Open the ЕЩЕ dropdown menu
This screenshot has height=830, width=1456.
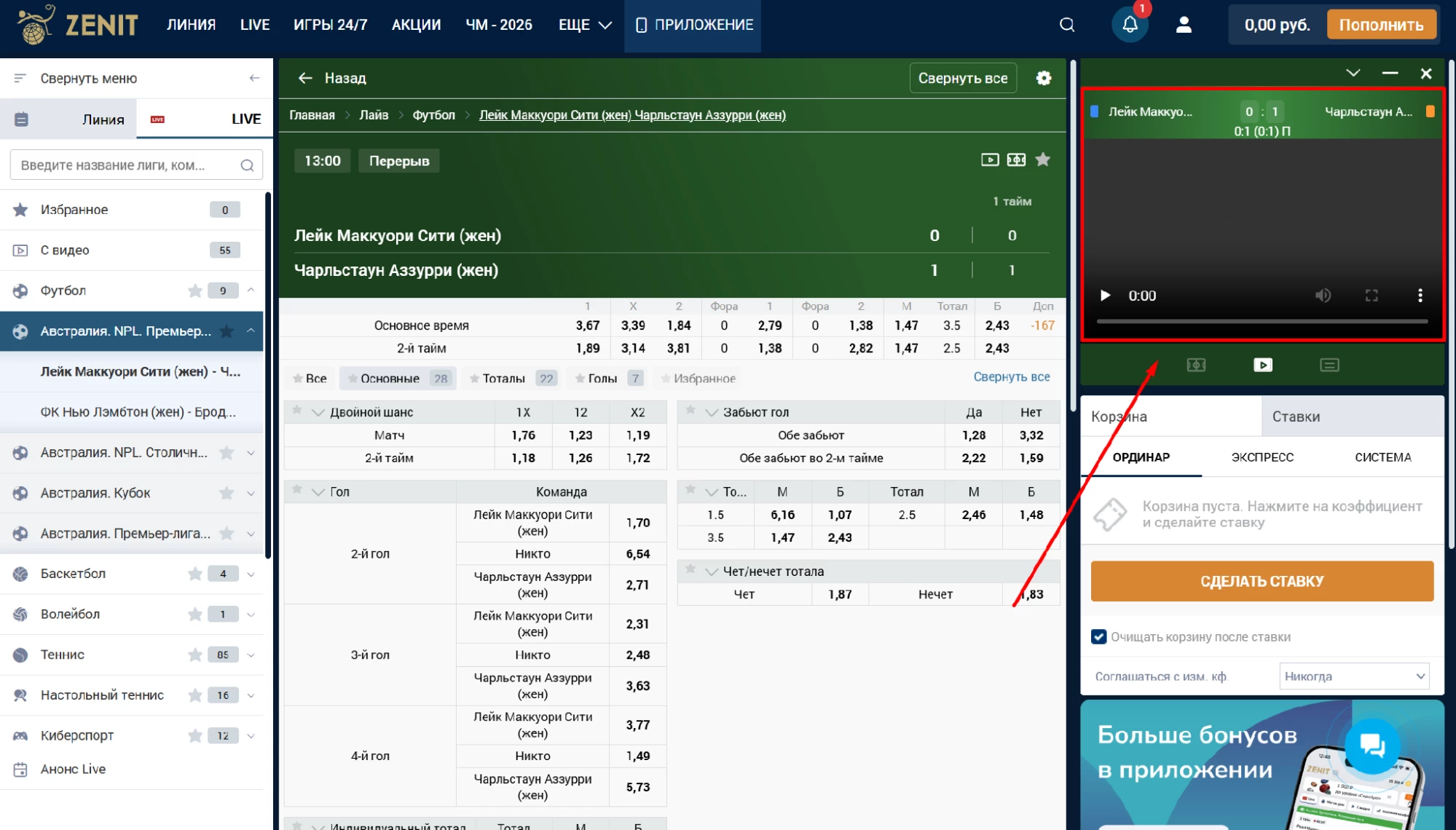[585, 25]
